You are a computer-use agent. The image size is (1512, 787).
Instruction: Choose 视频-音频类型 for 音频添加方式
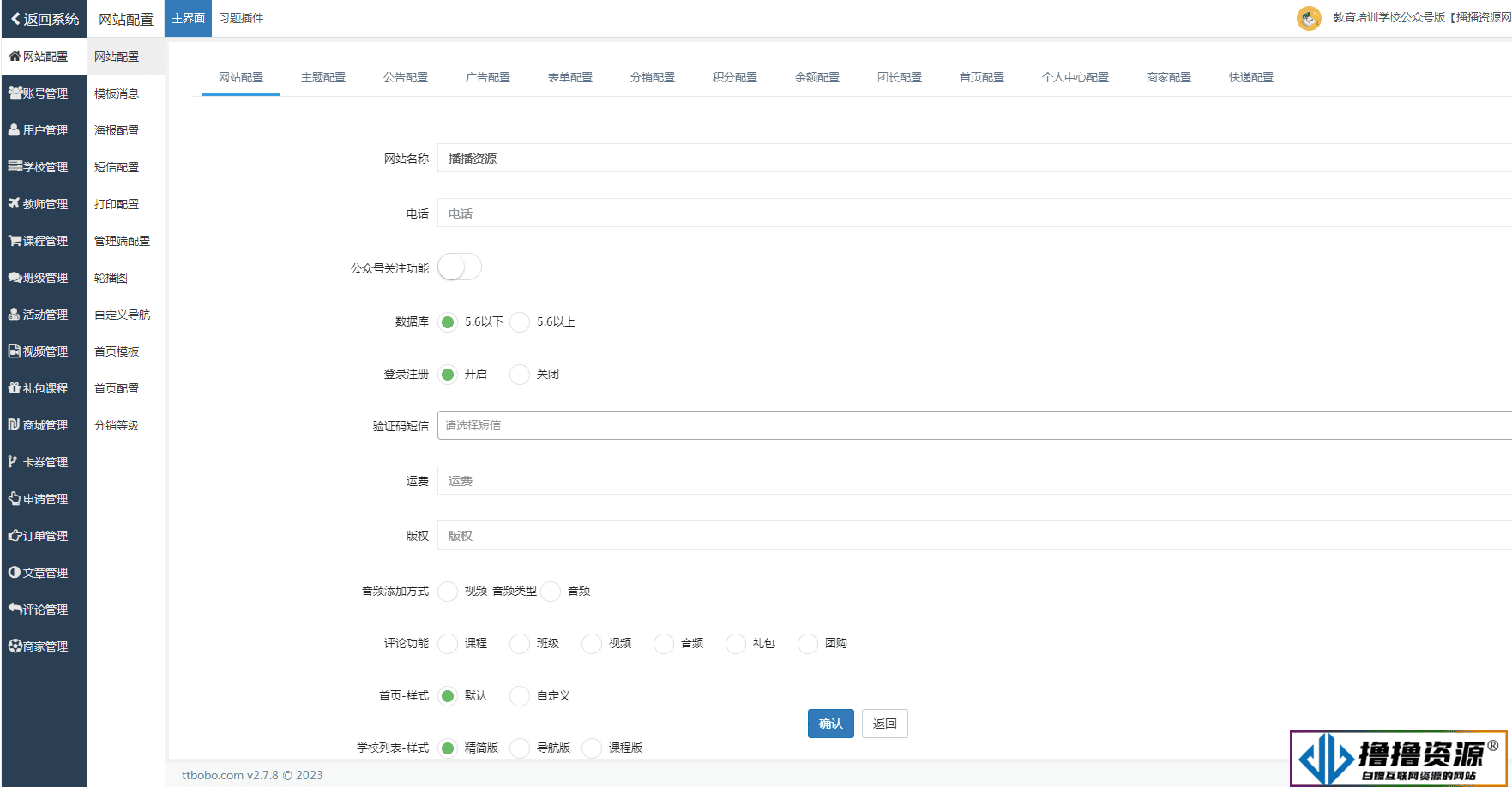(448, 592)
